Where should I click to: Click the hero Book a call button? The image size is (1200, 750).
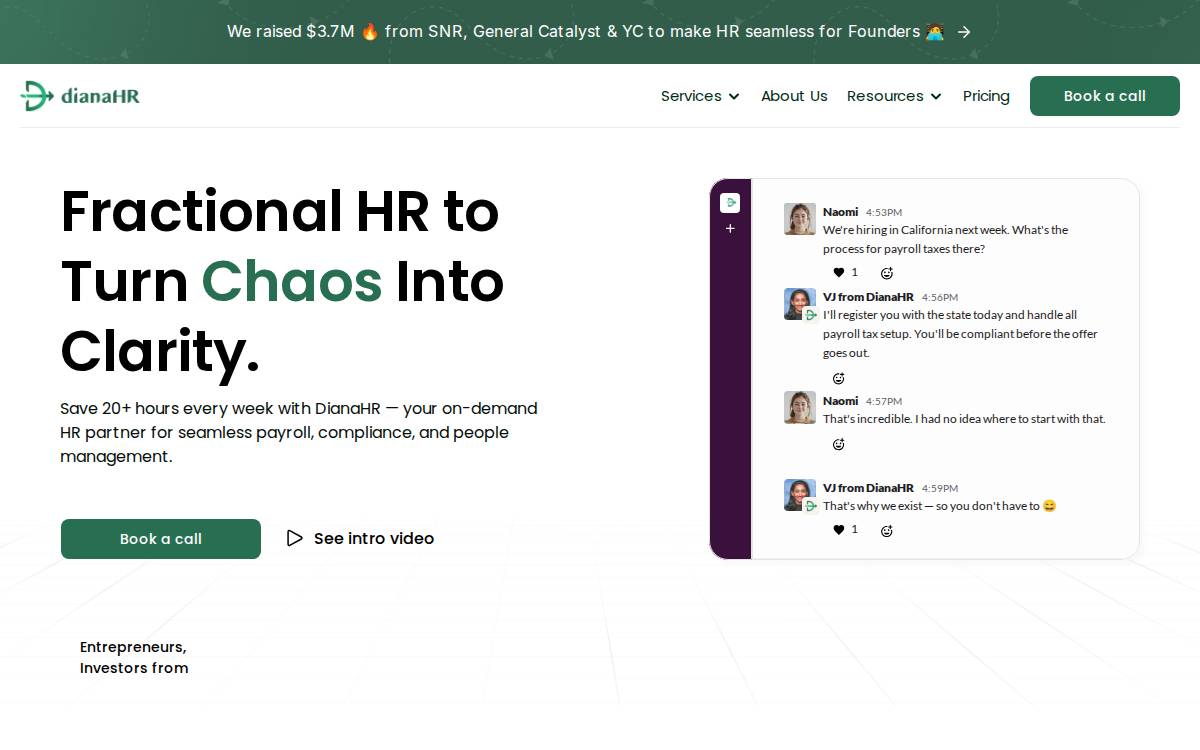[161, 539]
